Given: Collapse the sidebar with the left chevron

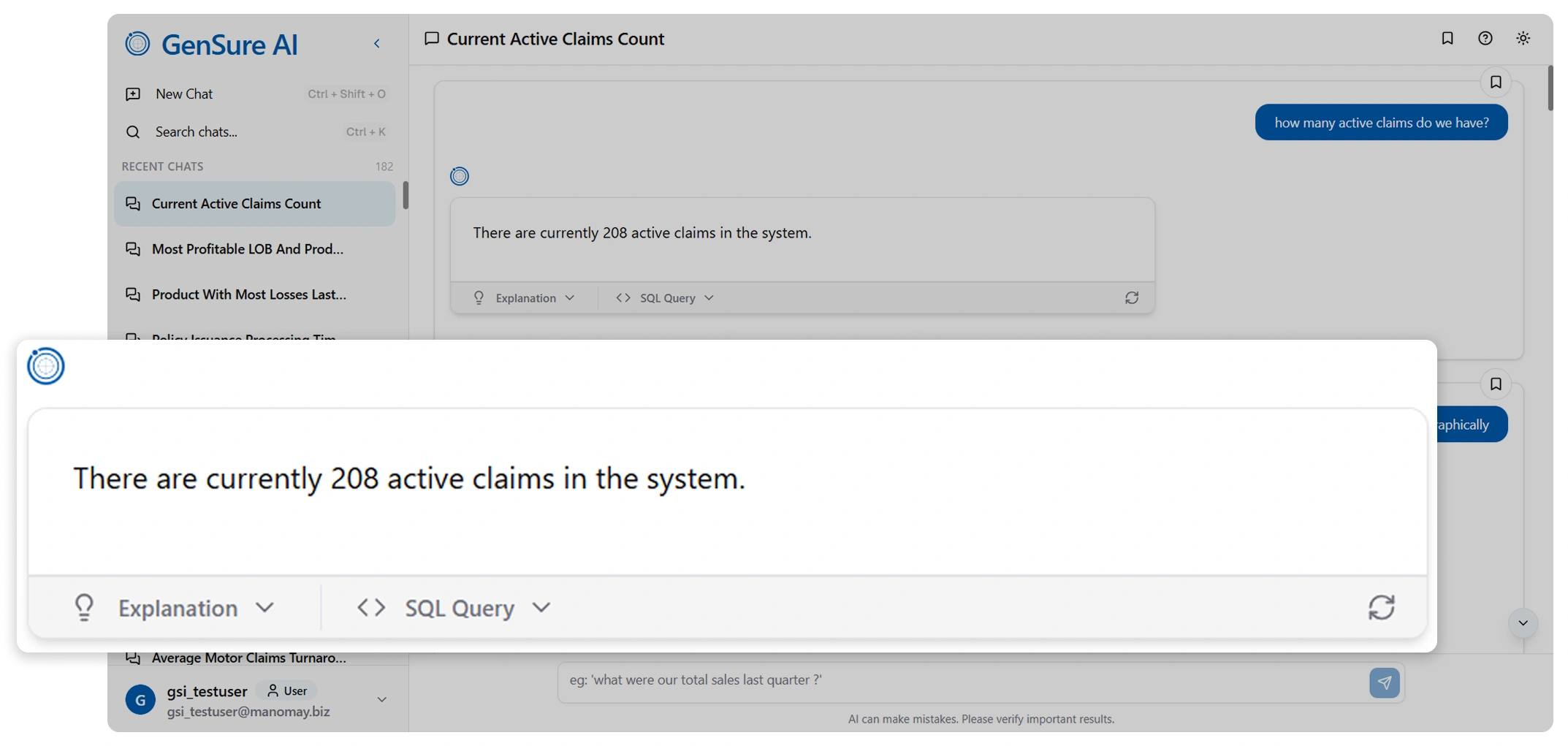Looking at the screenshot, I should (x=377, y=44).
